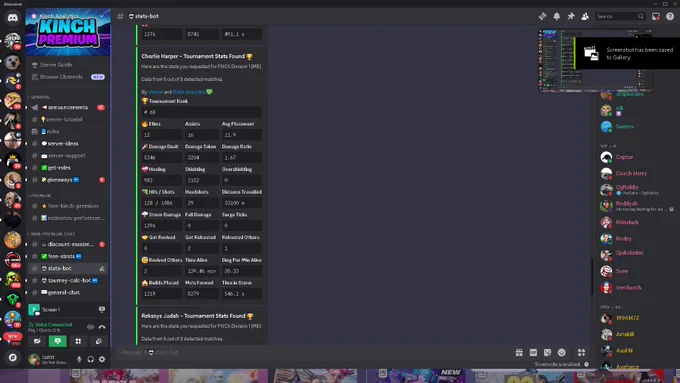
Task: Open the giveaways channel
Action: 68,180
